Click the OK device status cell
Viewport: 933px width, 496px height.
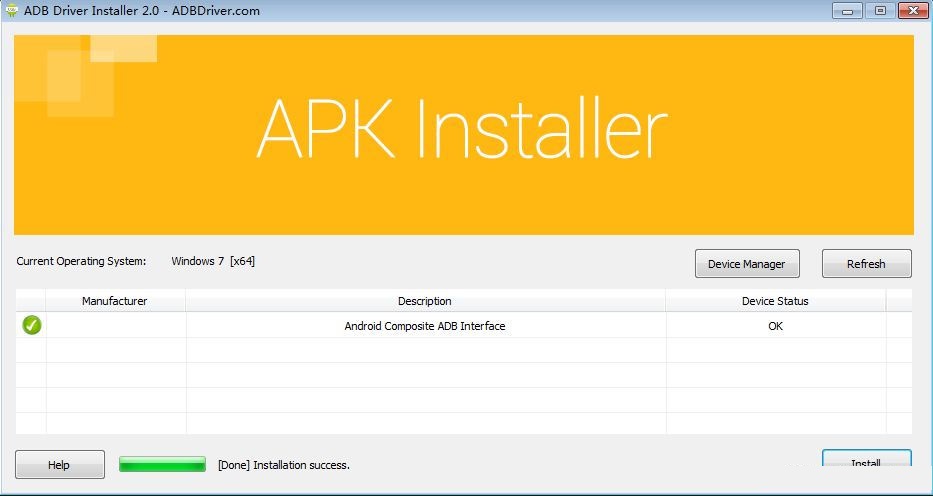[x=775, y=326]
